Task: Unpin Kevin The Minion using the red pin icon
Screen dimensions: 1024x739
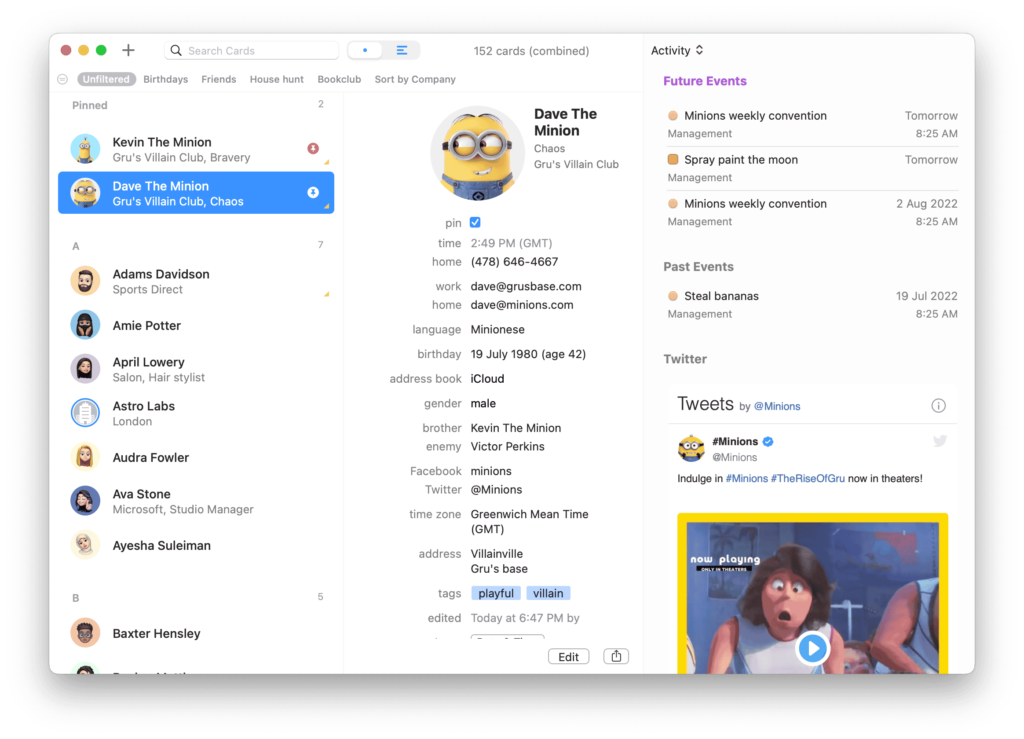Action: tap(315, 146)
